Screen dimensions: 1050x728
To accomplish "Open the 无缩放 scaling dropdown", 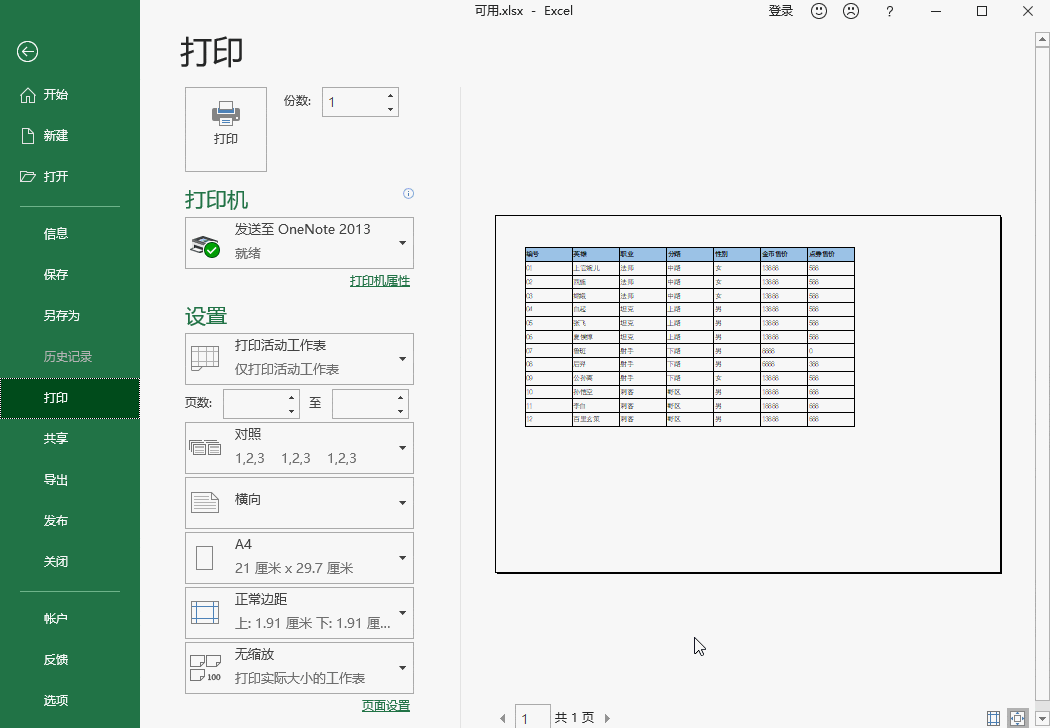I will [x=299, y=668].
